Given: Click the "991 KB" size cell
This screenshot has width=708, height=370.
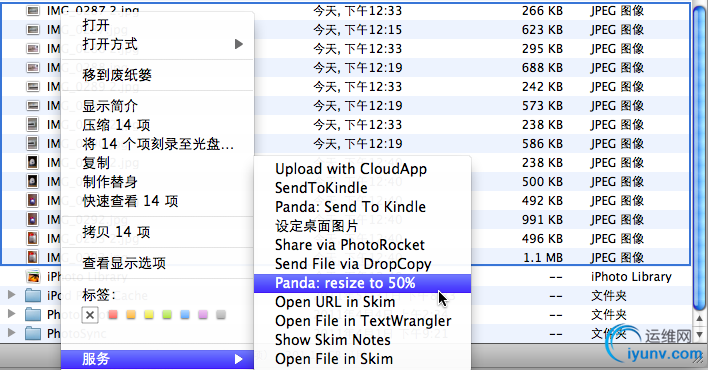Looking at the screenshot, I should 543,220.
